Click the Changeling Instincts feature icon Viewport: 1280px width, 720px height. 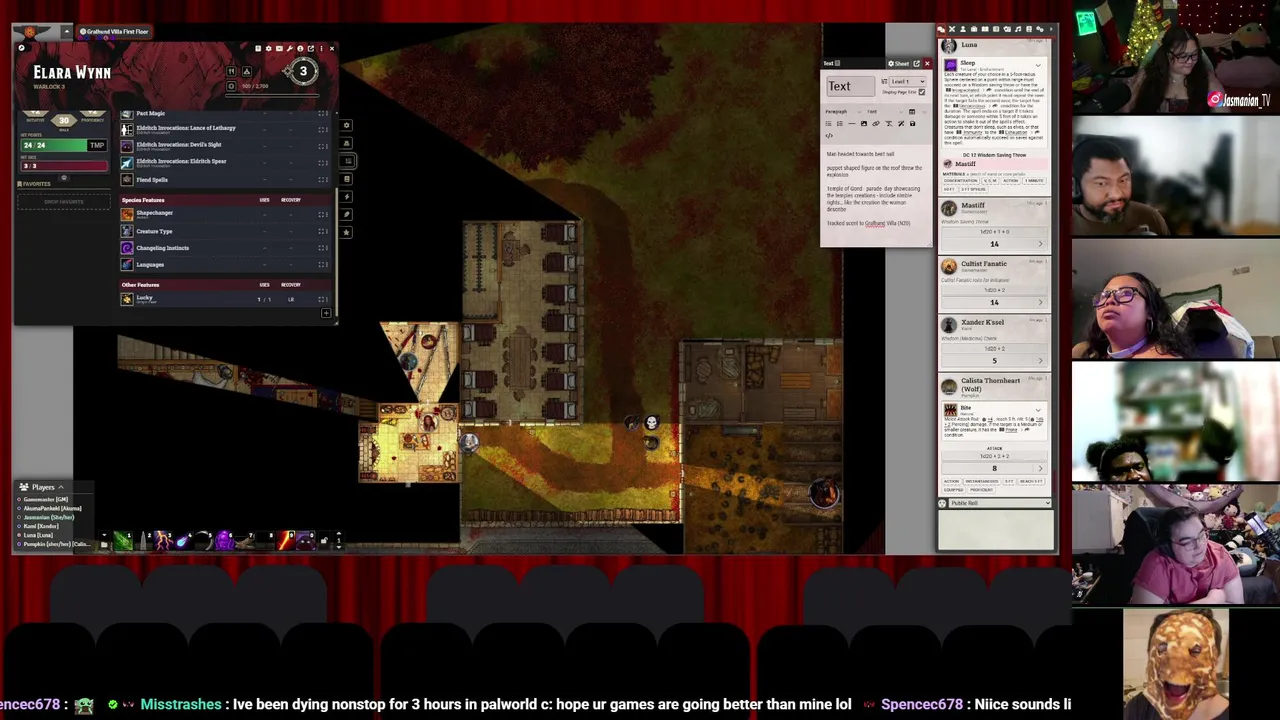pyautogui.click(x=127, y=247)
